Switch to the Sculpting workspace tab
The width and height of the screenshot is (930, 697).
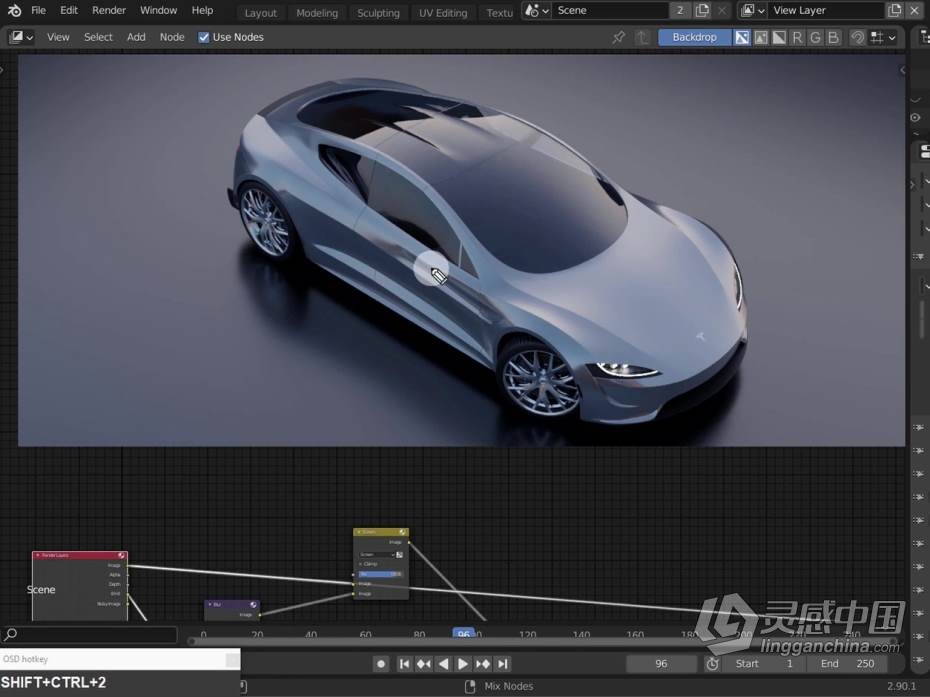pyautogui.click(x=378, y=12)
